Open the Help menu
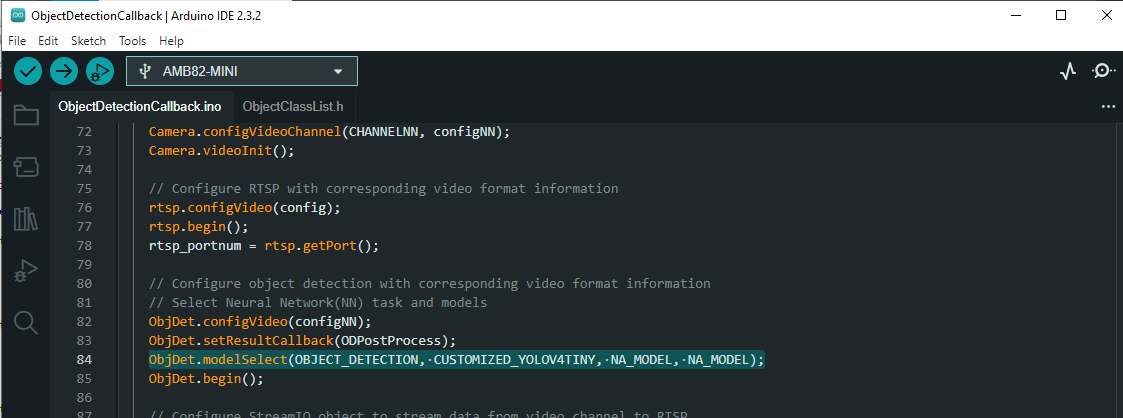 pyautogui.click(x=171, y=41)
